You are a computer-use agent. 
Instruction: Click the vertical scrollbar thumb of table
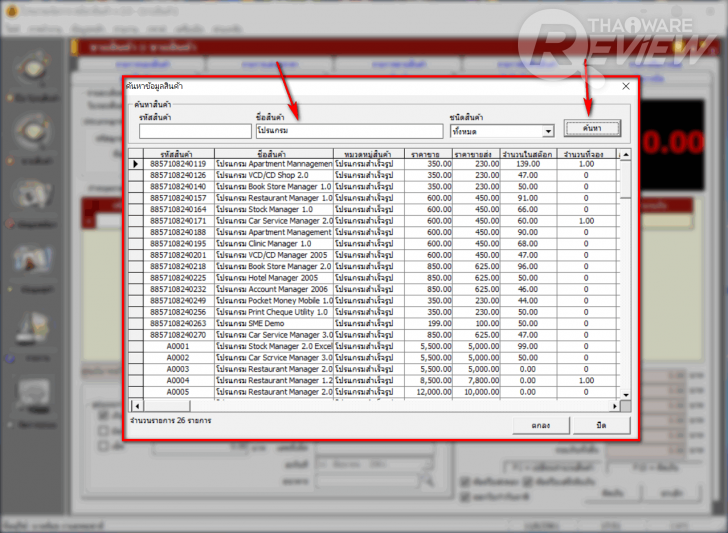click(x=625, y=179)
